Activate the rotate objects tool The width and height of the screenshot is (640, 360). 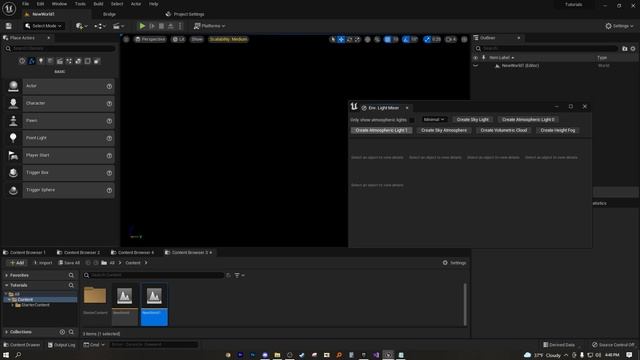pyautogui.click(x=349, y=40)
